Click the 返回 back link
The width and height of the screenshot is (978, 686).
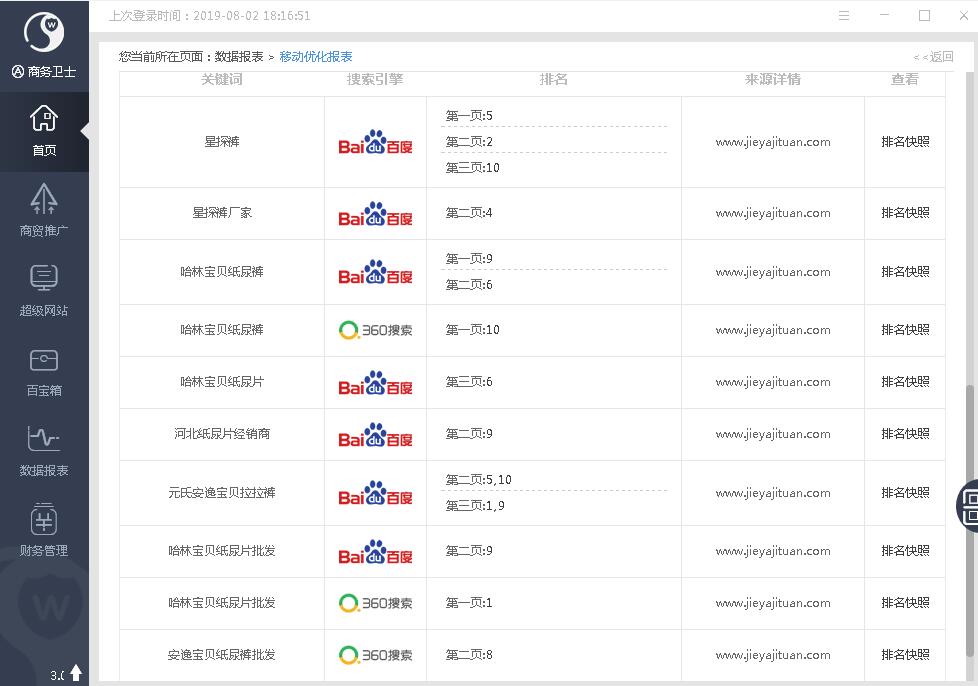point(934,57)
